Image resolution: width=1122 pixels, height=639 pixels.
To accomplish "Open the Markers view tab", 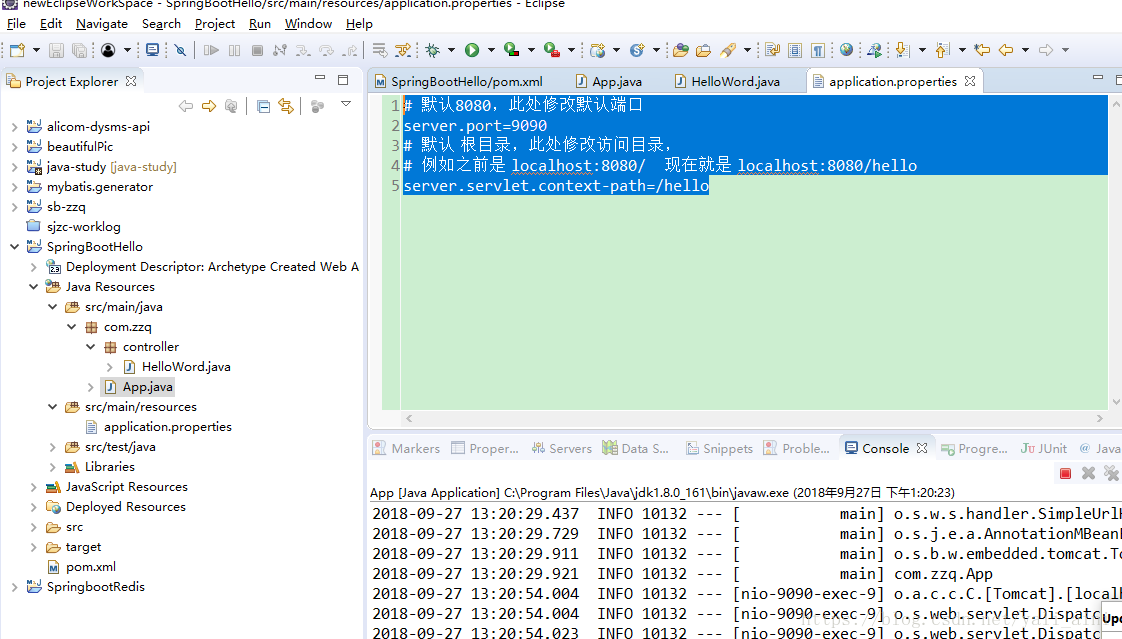I will (406, 449).
